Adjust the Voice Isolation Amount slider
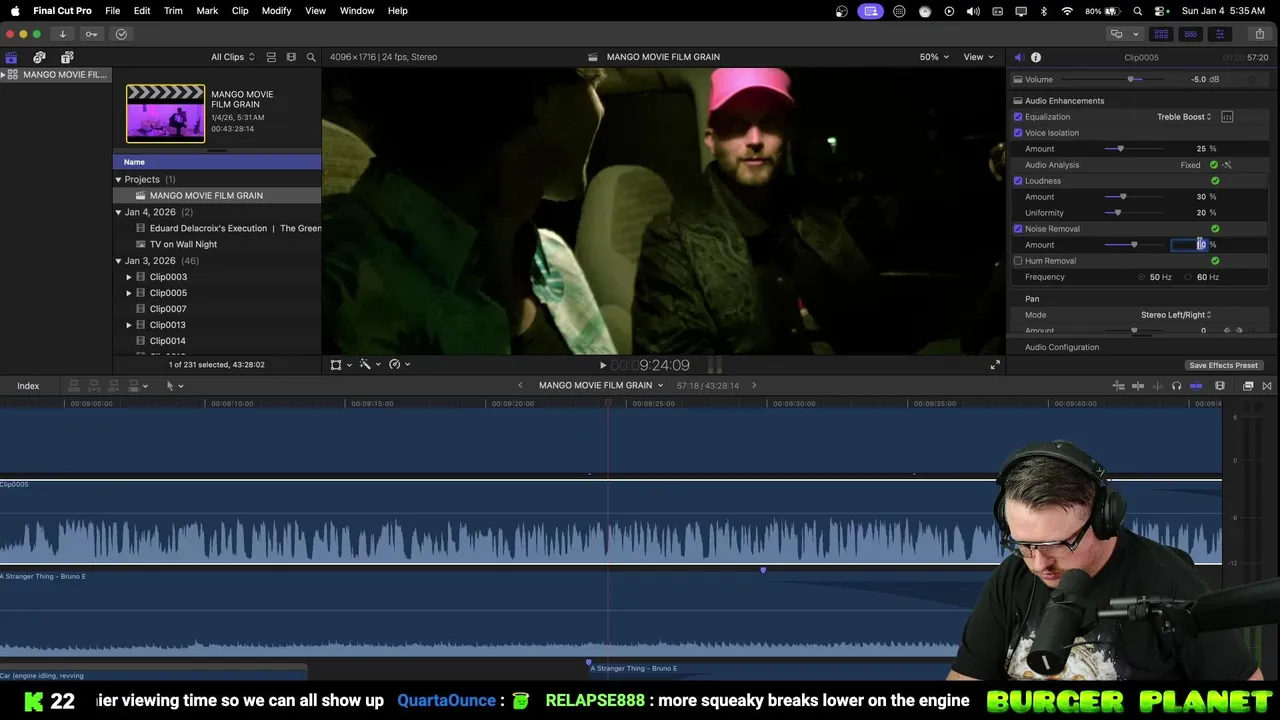The width and height of the screenshot is (1280, 720). point(1134,149)
